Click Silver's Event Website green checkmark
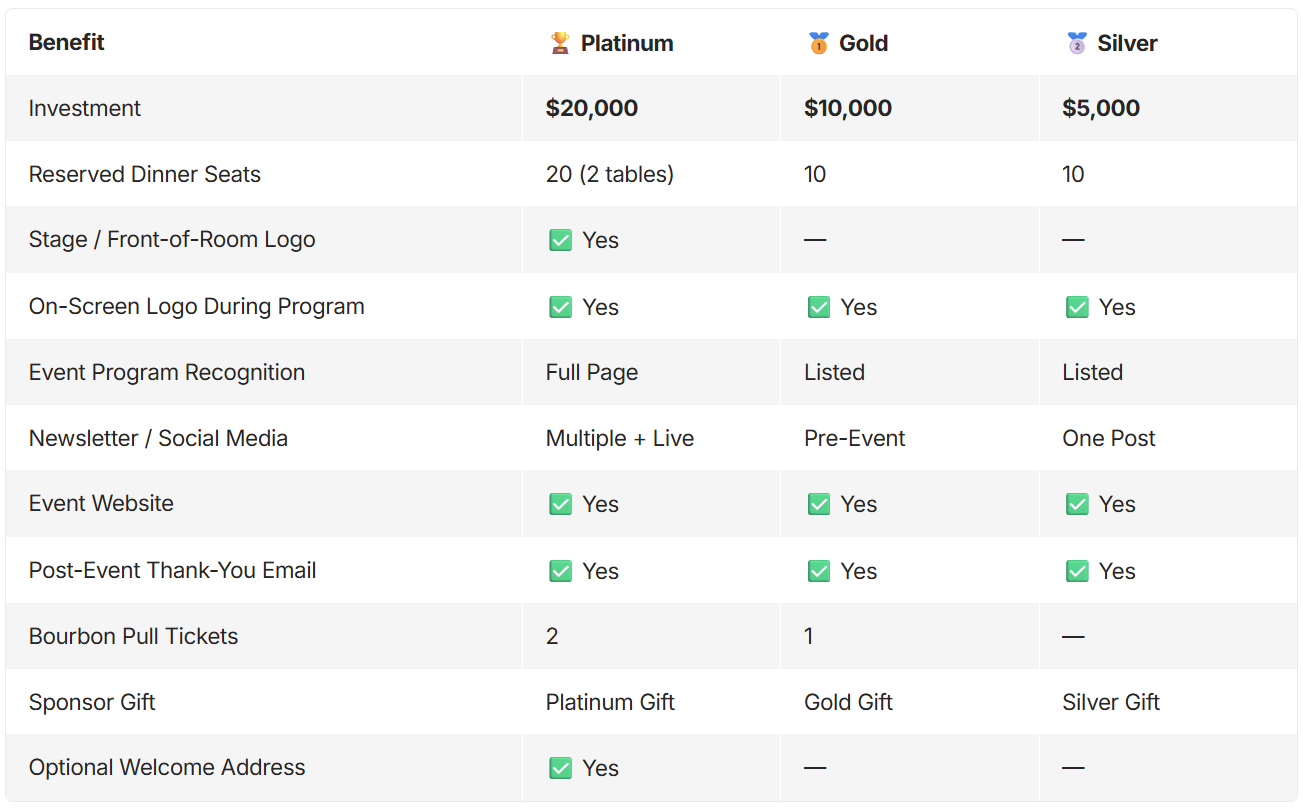This screenshot has width=1303, height=808. click(x=1077, y=504)
